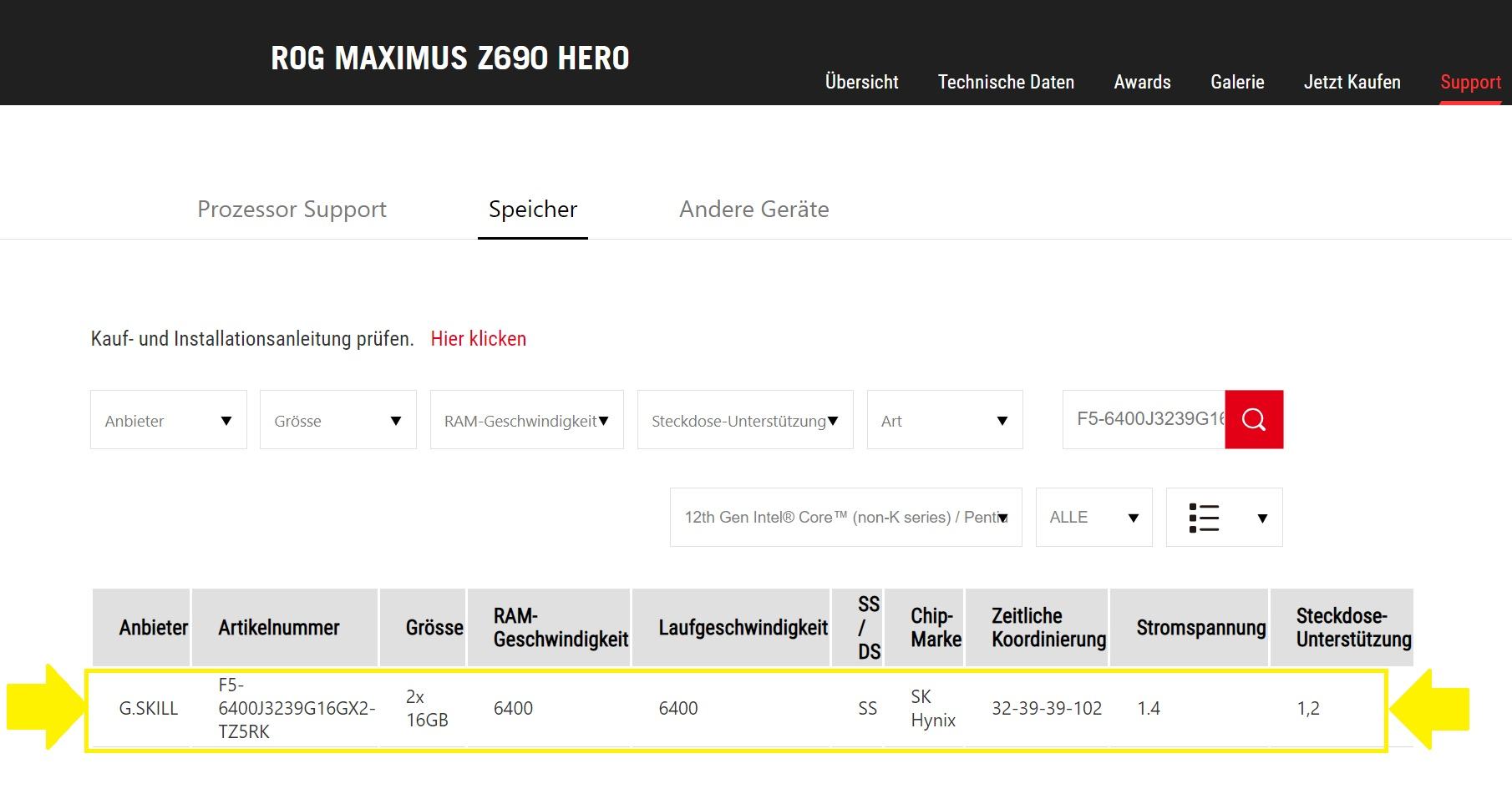Switch to the Andere Geräte tab
This screenshot has height=794, width=1512.
[754, 209]
